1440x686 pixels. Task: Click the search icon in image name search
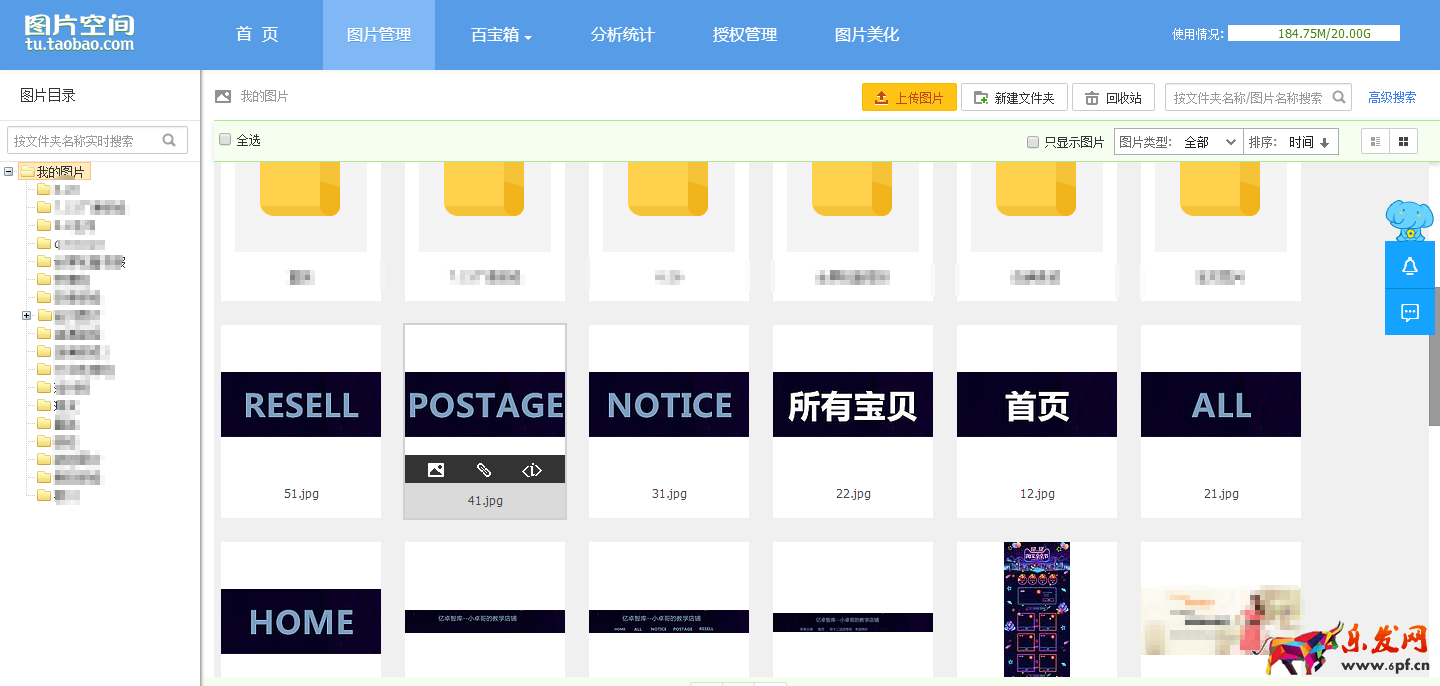coord(1338,97)
